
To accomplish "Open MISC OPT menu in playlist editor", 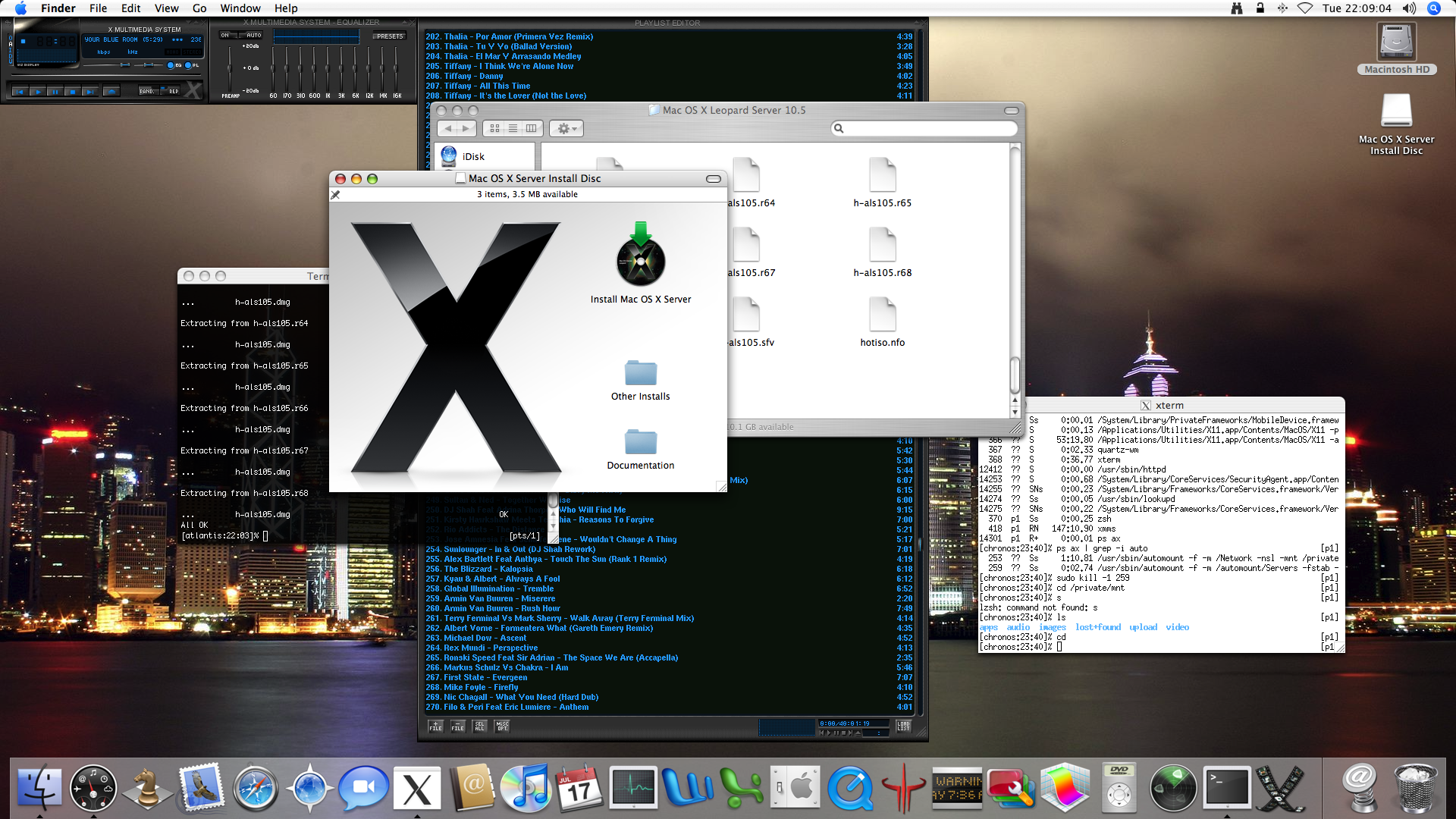I will 502,726.
